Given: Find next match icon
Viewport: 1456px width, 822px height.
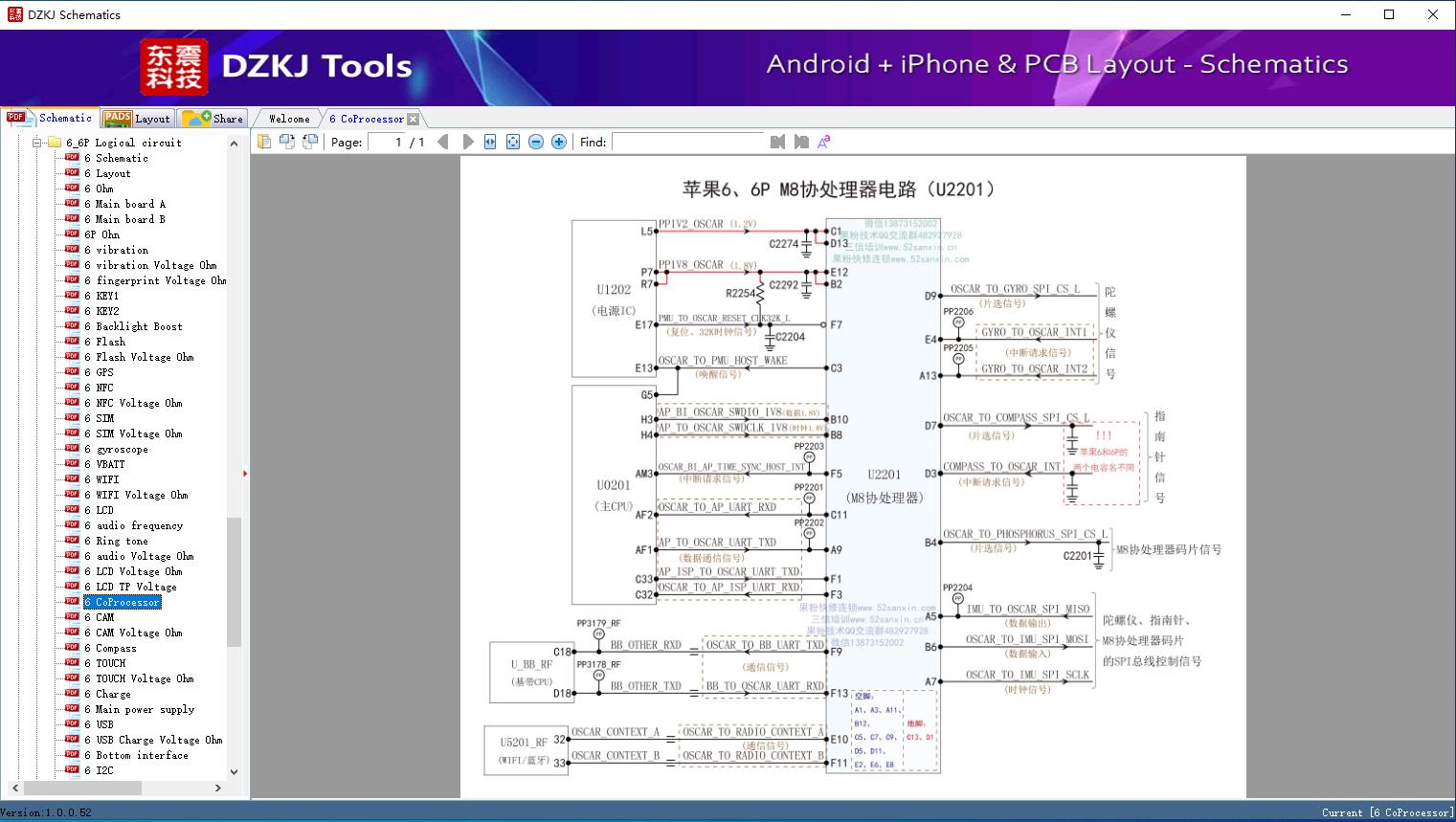Looking at the screenshot, I should (x=801, y=142).
